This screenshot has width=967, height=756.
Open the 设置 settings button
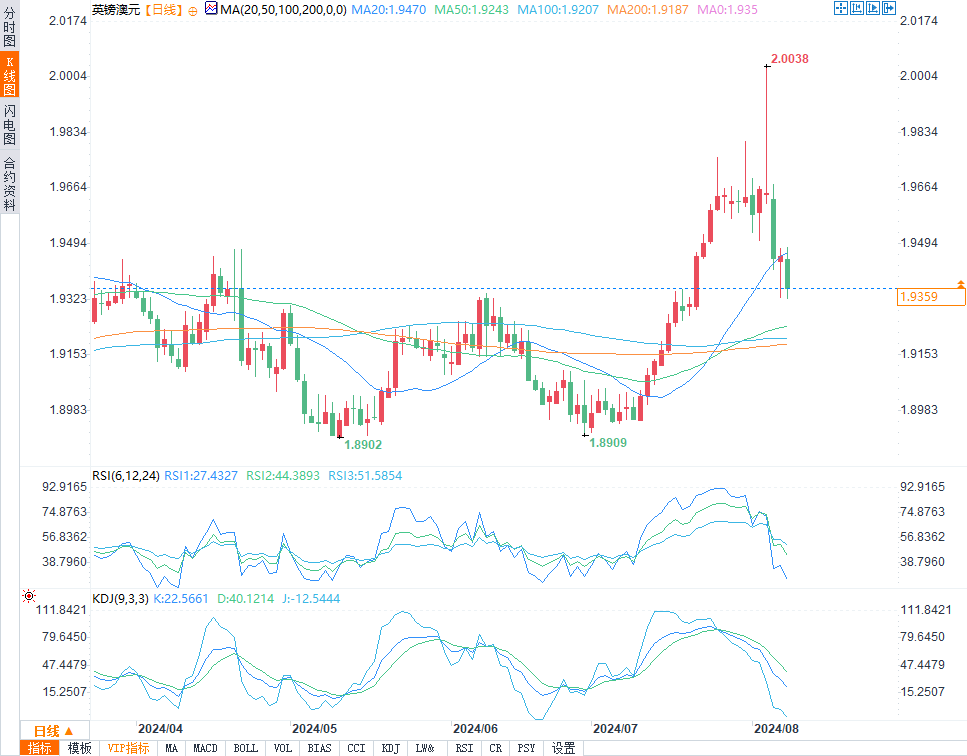[x=563, y=748]
